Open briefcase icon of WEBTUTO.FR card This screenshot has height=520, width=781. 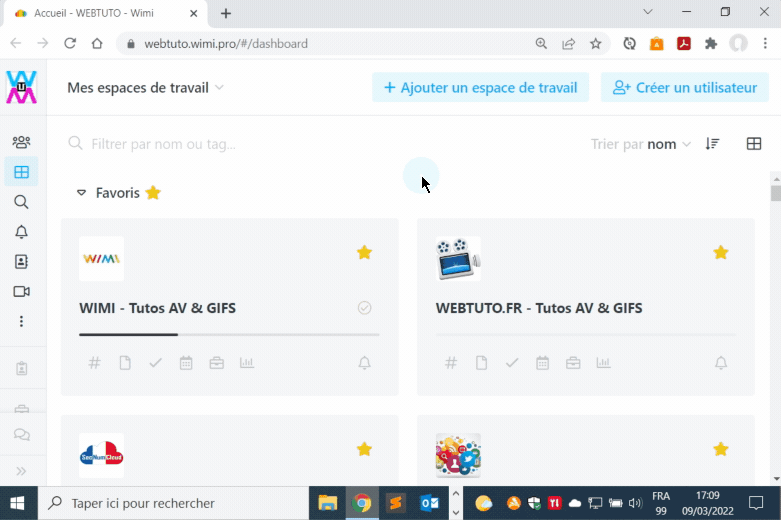tap(573, 363)
